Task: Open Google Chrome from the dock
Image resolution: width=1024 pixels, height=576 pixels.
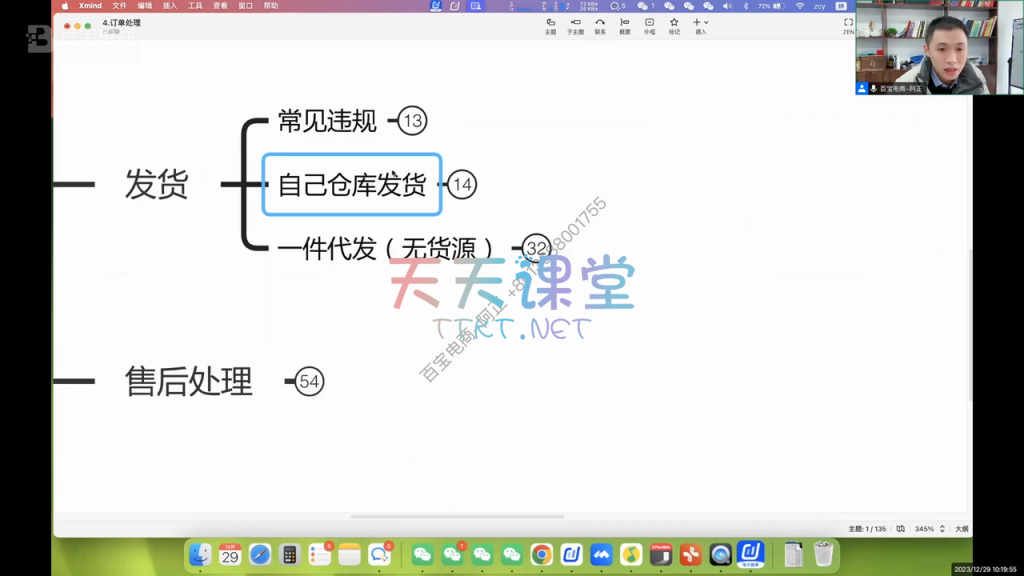Action: (x=541, y=554)
